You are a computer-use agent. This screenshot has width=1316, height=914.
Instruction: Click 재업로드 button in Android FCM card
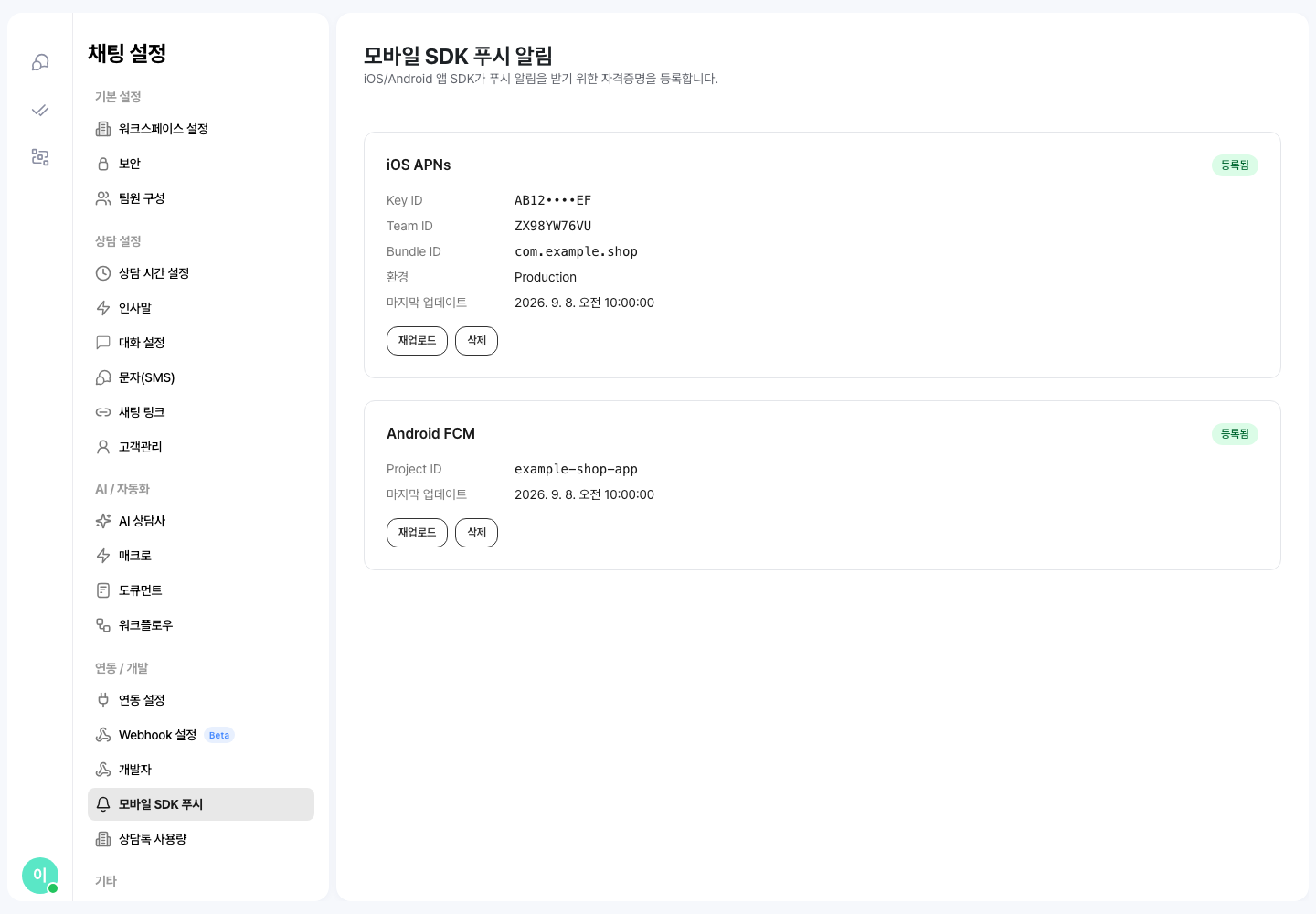417,533
